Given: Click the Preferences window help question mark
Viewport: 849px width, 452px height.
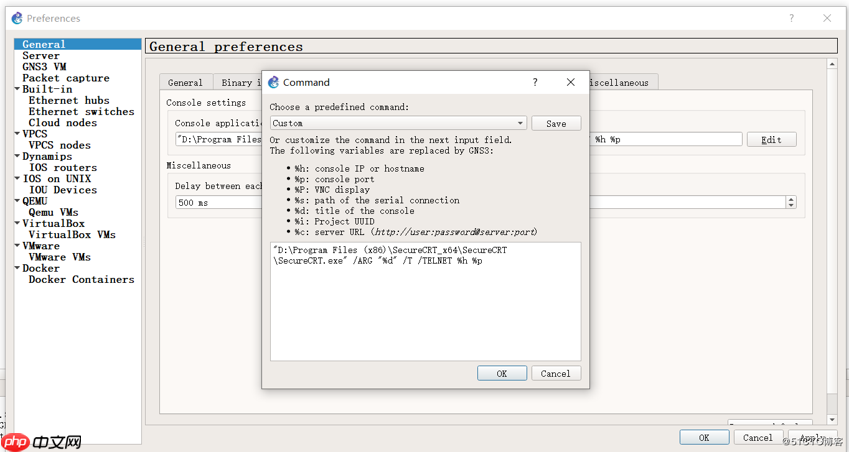Looking at the screenshot, I should click(792, 18).
